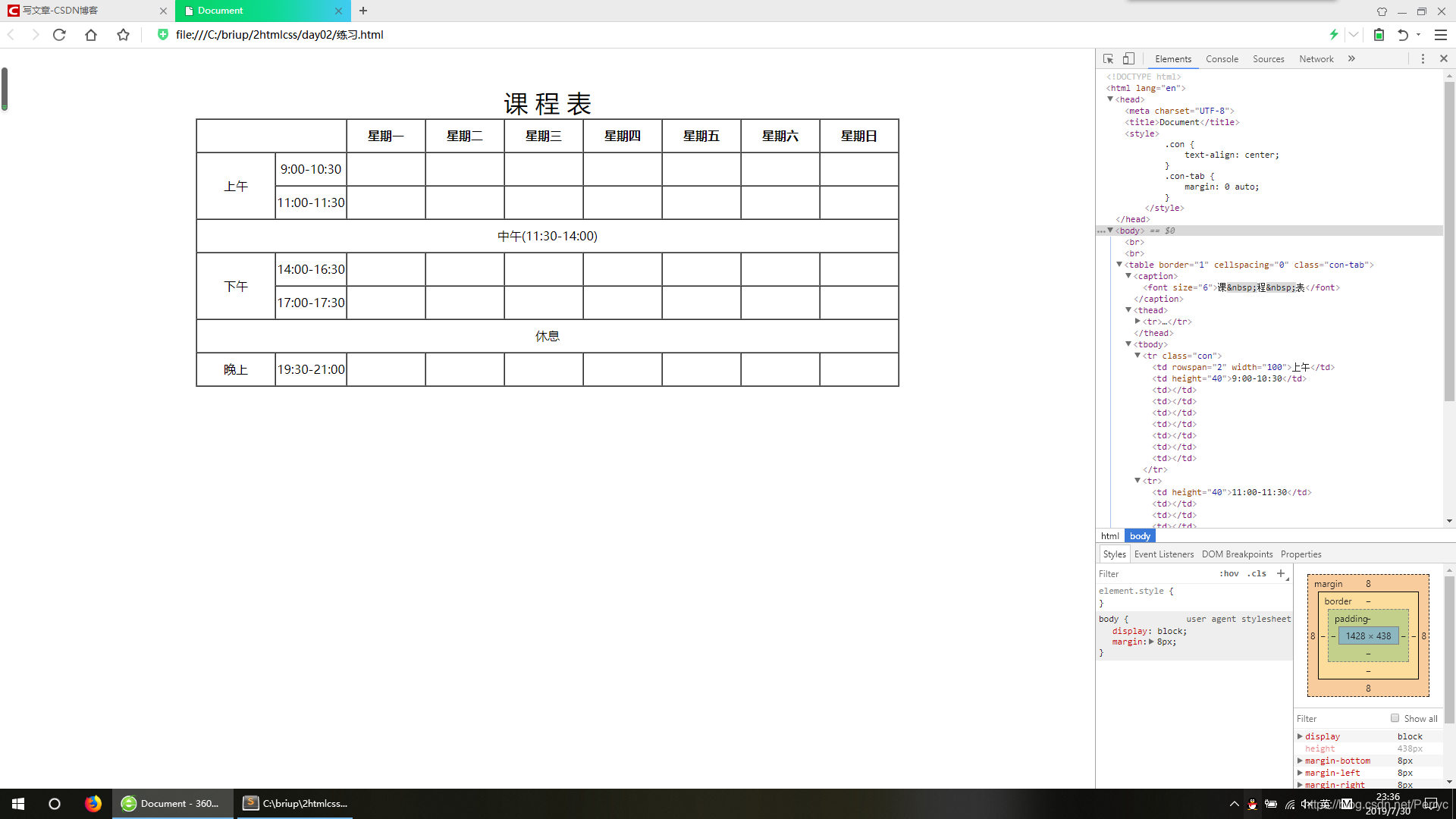Open the DevTools Elements tab
The width and height of the screenshot is (1456, 819).
tap(1172, 59)
